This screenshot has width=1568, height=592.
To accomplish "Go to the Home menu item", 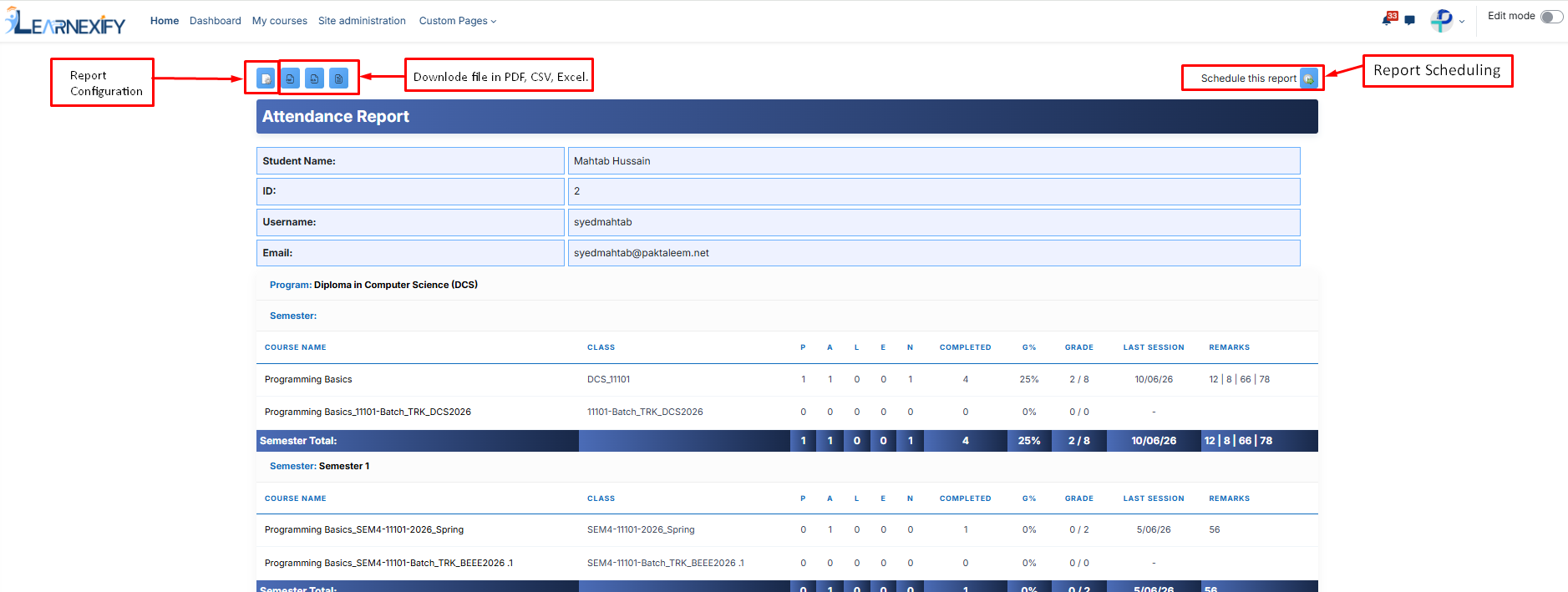I will click(165, 21).
